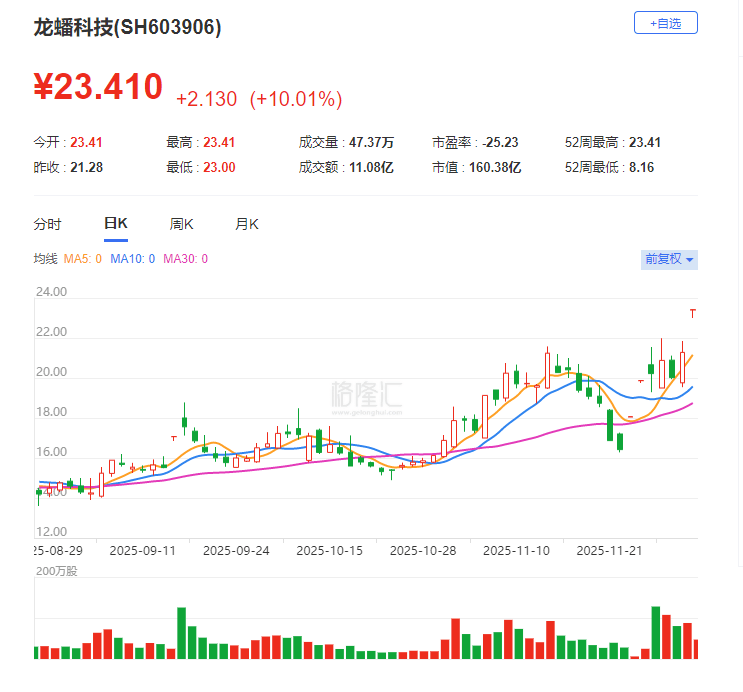Click the 昨收 value 21.28

click(x=87, y=167)
